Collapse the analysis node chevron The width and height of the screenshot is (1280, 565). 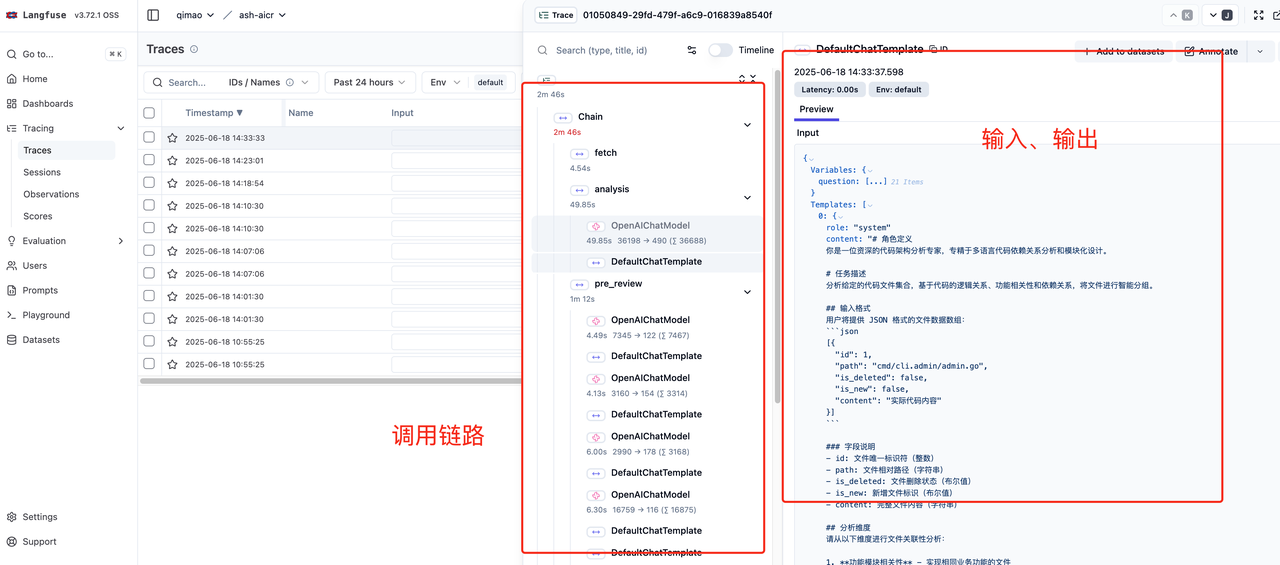pyautogui.click(x=747, y=198)
